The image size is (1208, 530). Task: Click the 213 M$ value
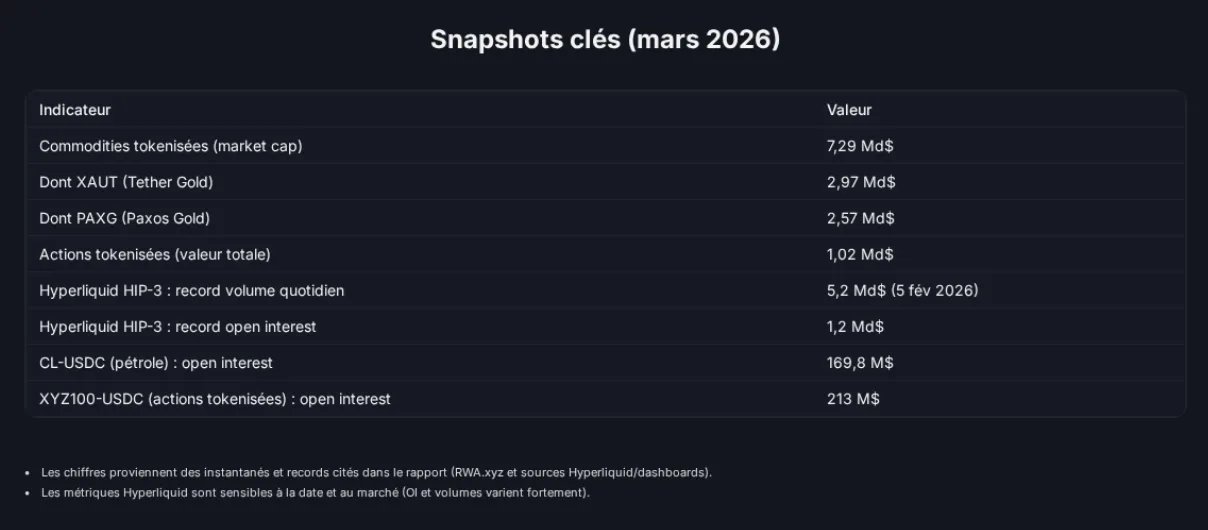pos(853,398)
